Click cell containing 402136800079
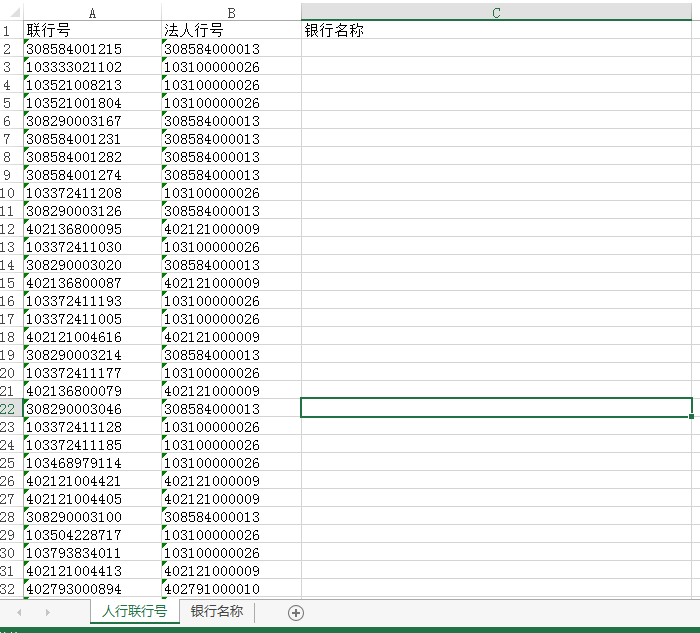 [92, 391]
